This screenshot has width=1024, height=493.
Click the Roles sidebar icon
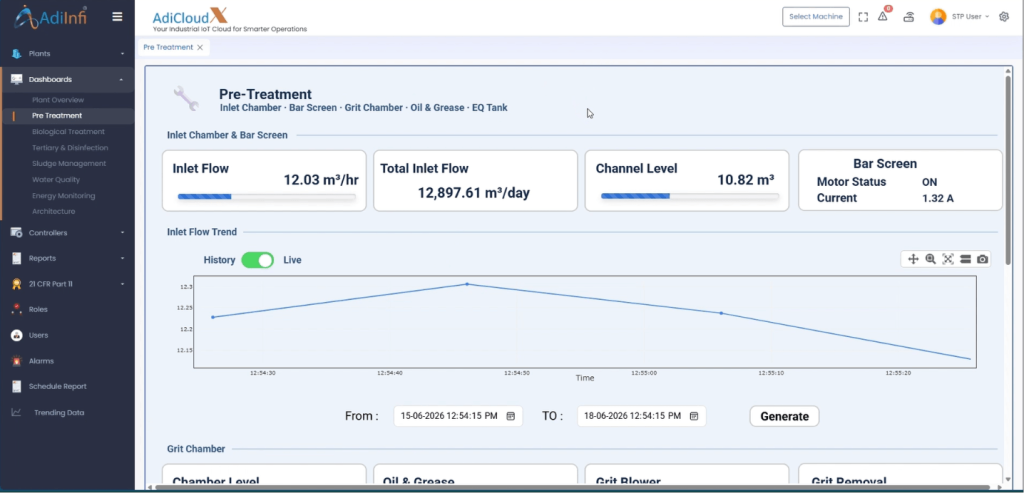[x=17, y=310]
